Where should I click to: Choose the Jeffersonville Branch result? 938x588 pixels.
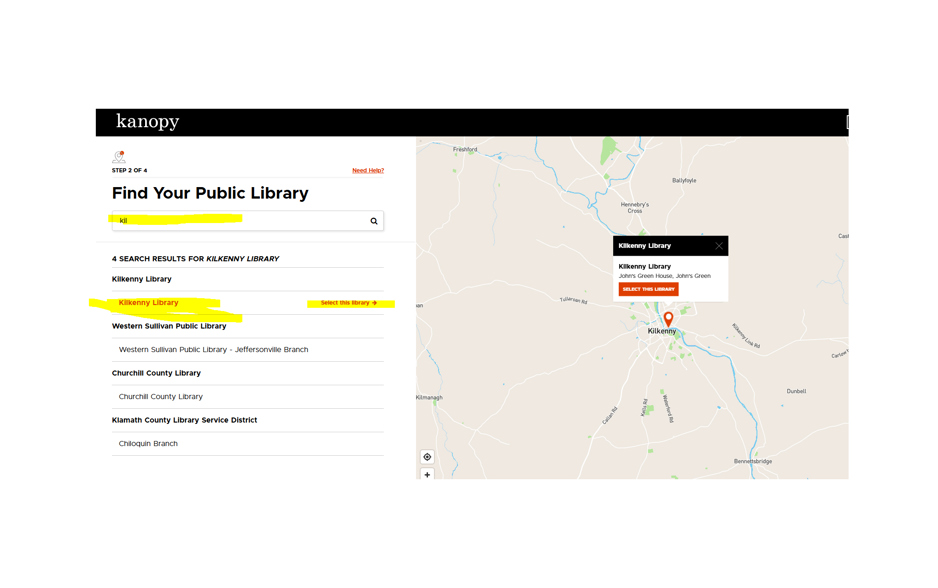(213, 350)
